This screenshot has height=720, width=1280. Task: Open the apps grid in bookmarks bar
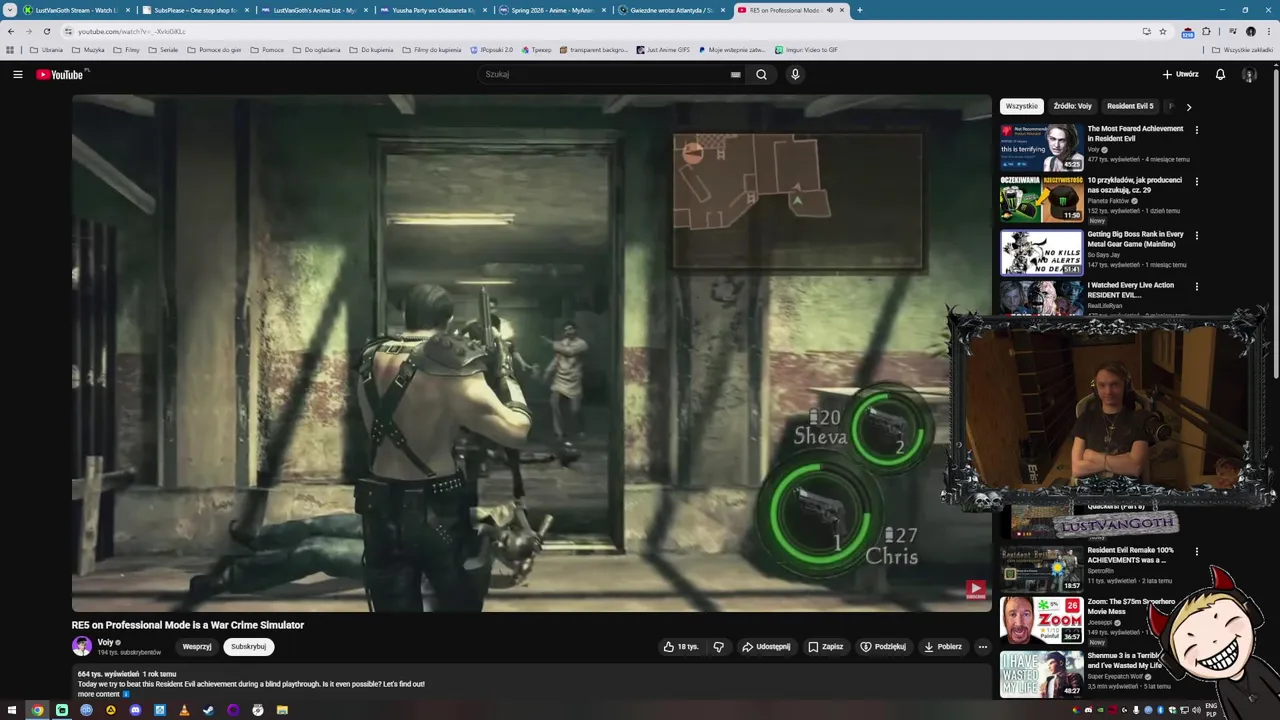pos(10,50)
